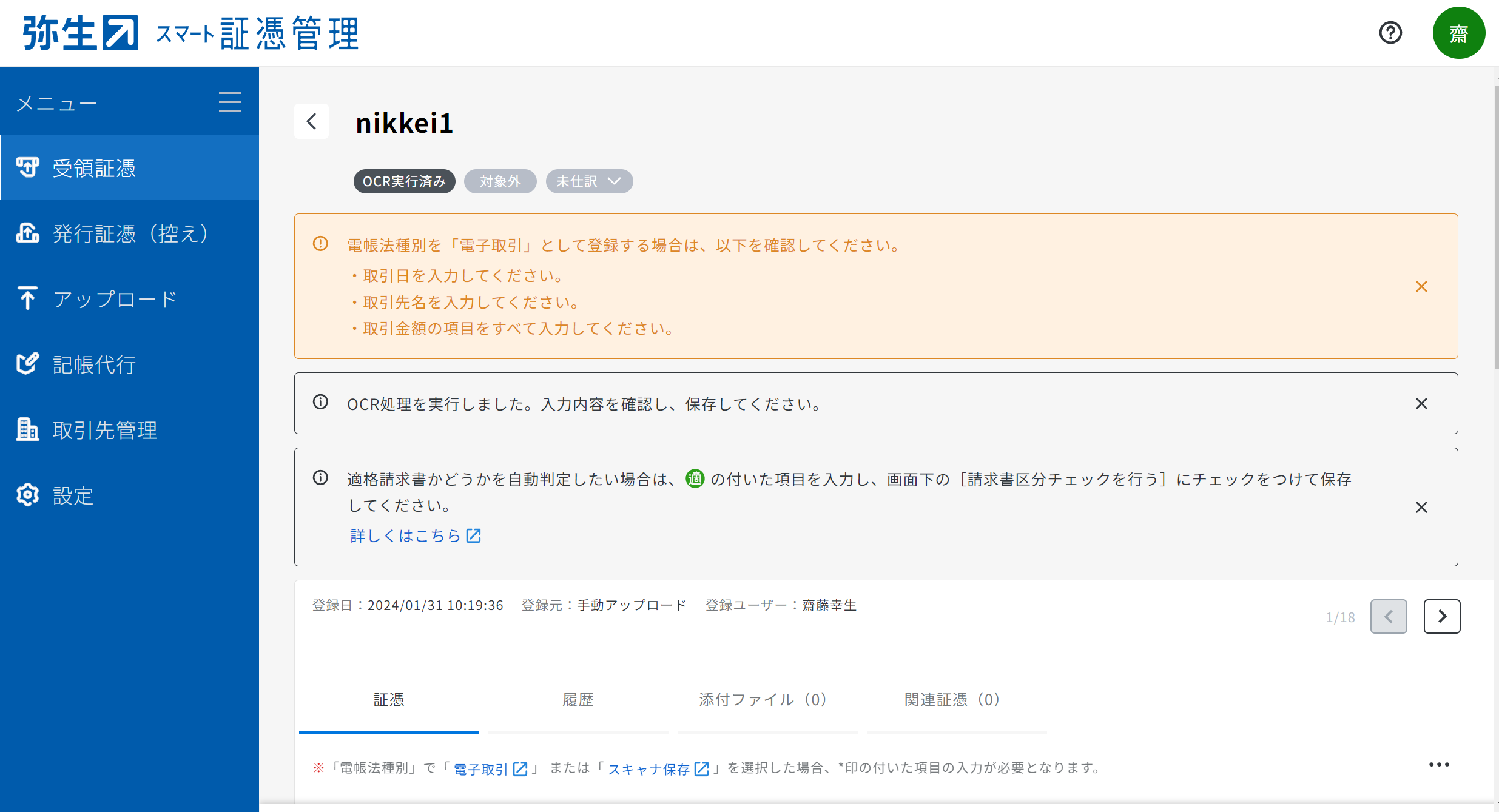Close the OCR処理 notification

[x=1421, y=403]
